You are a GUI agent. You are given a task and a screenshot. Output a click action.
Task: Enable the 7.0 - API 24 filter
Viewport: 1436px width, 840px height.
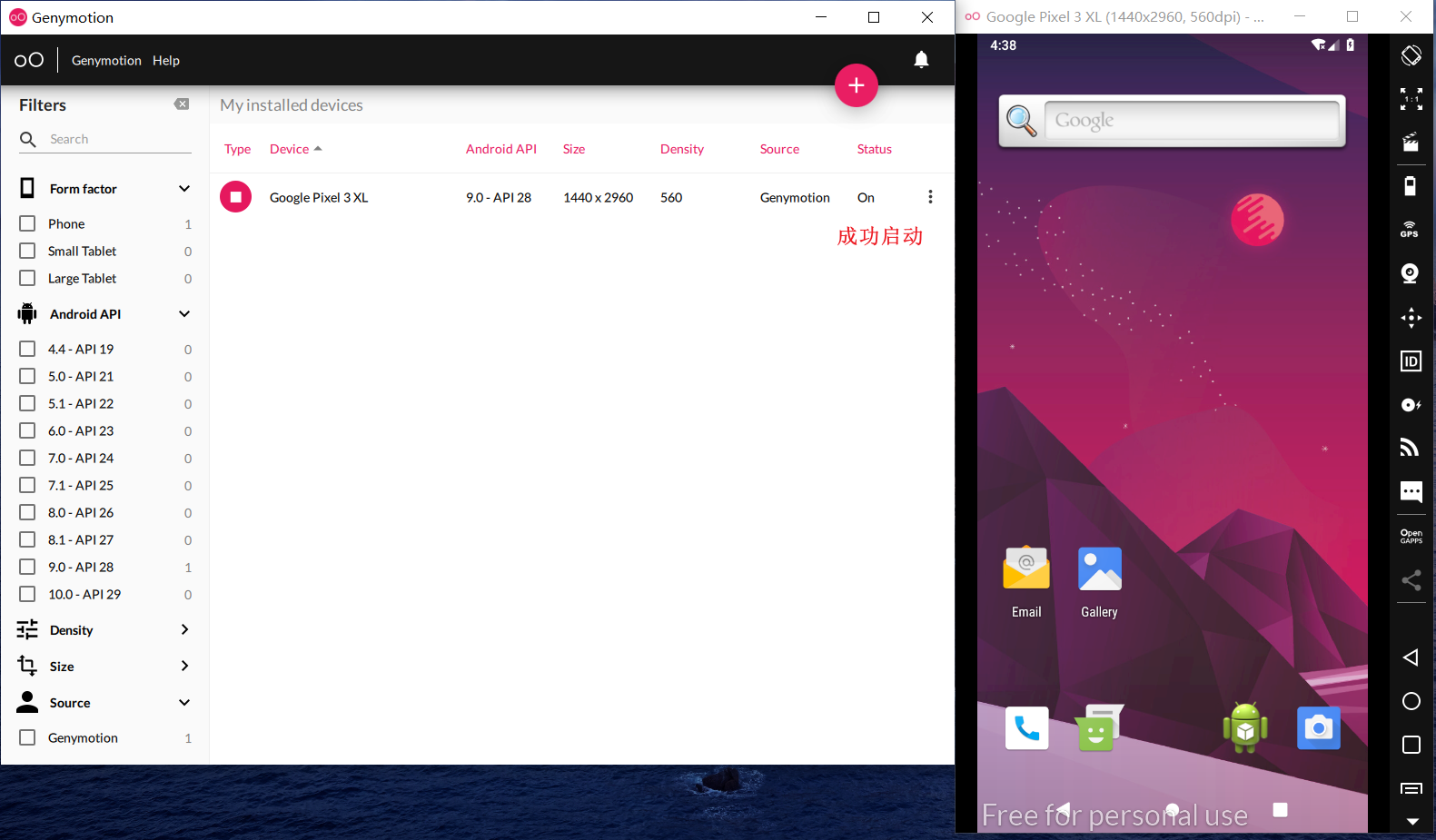point(27,458)
